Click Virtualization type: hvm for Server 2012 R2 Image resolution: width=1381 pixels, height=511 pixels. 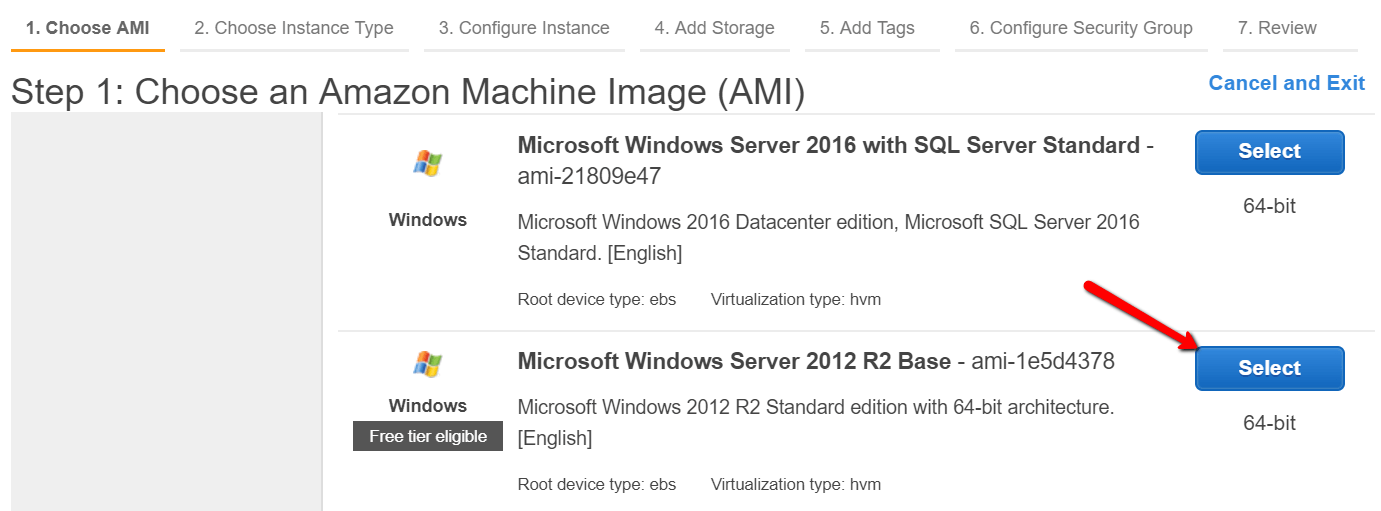click(x=796, y=484)
